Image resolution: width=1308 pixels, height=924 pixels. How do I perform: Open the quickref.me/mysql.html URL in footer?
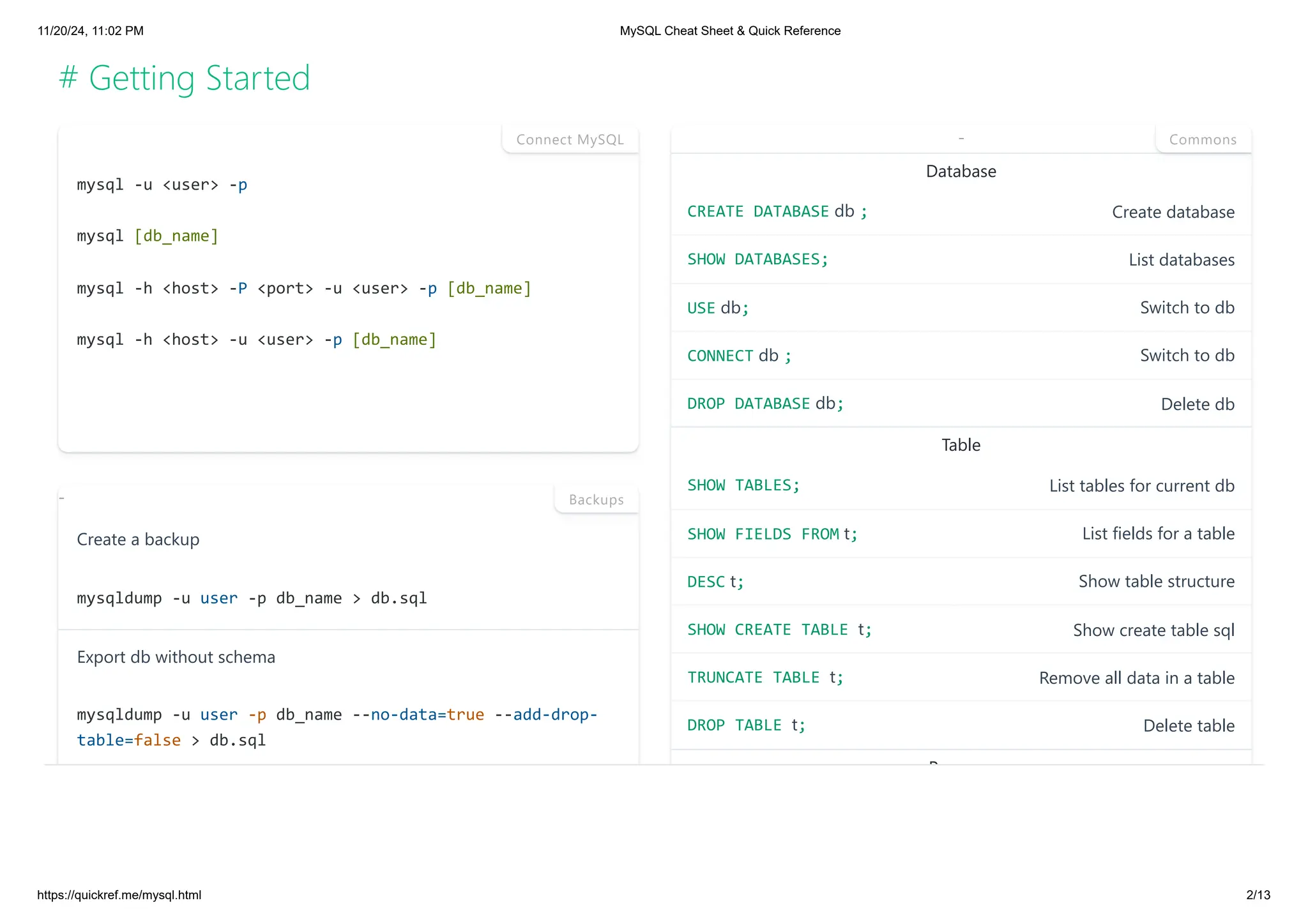119,895
